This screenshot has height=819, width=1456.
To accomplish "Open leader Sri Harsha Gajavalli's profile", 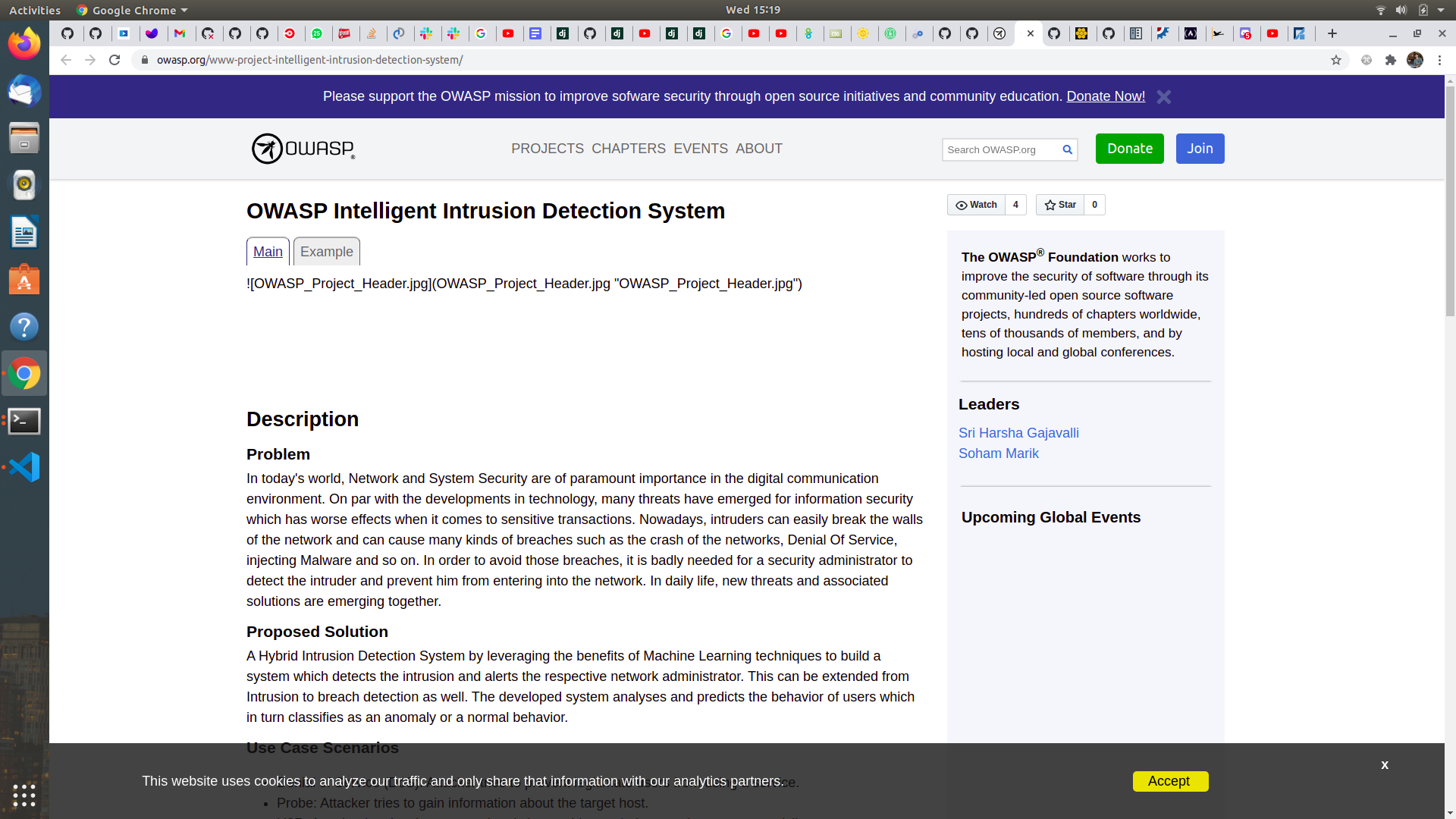I will click(1018, 433).
